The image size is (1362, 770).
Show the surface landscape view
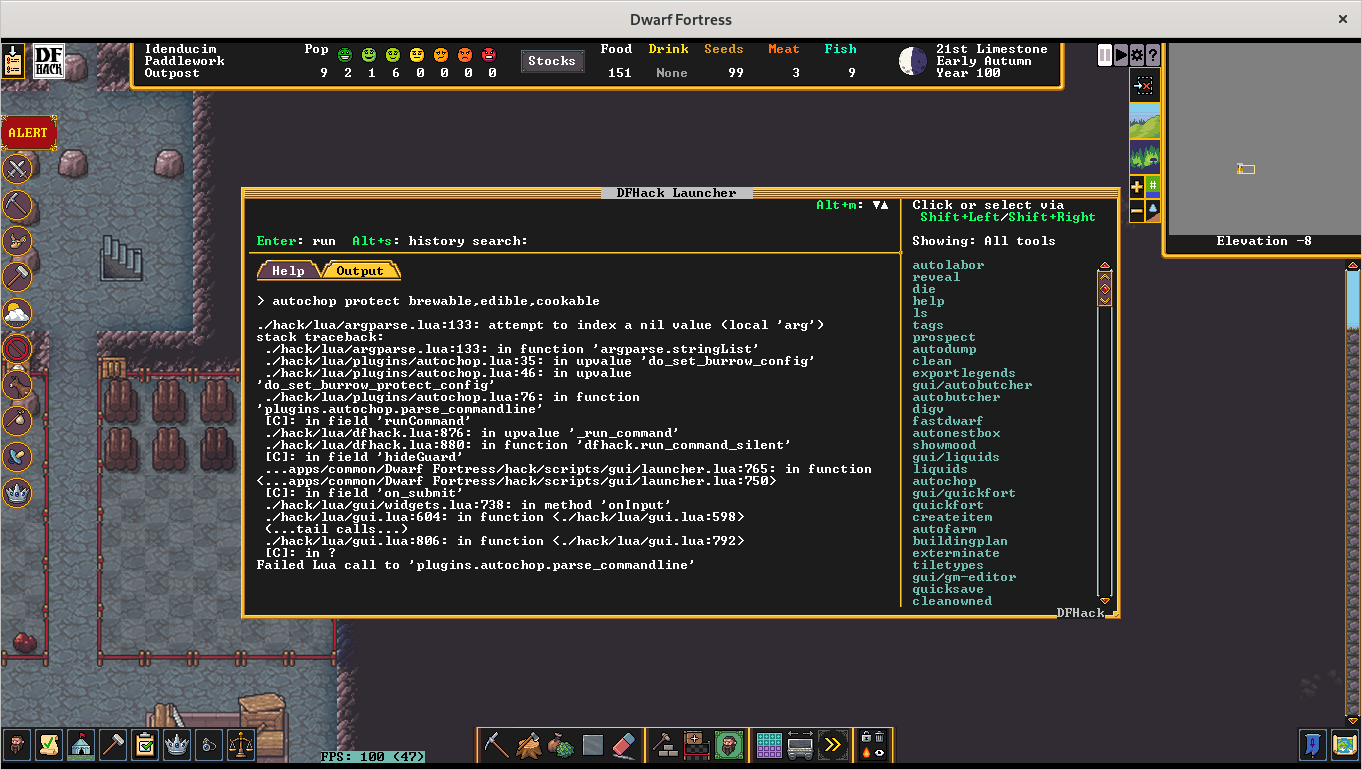1145,121
